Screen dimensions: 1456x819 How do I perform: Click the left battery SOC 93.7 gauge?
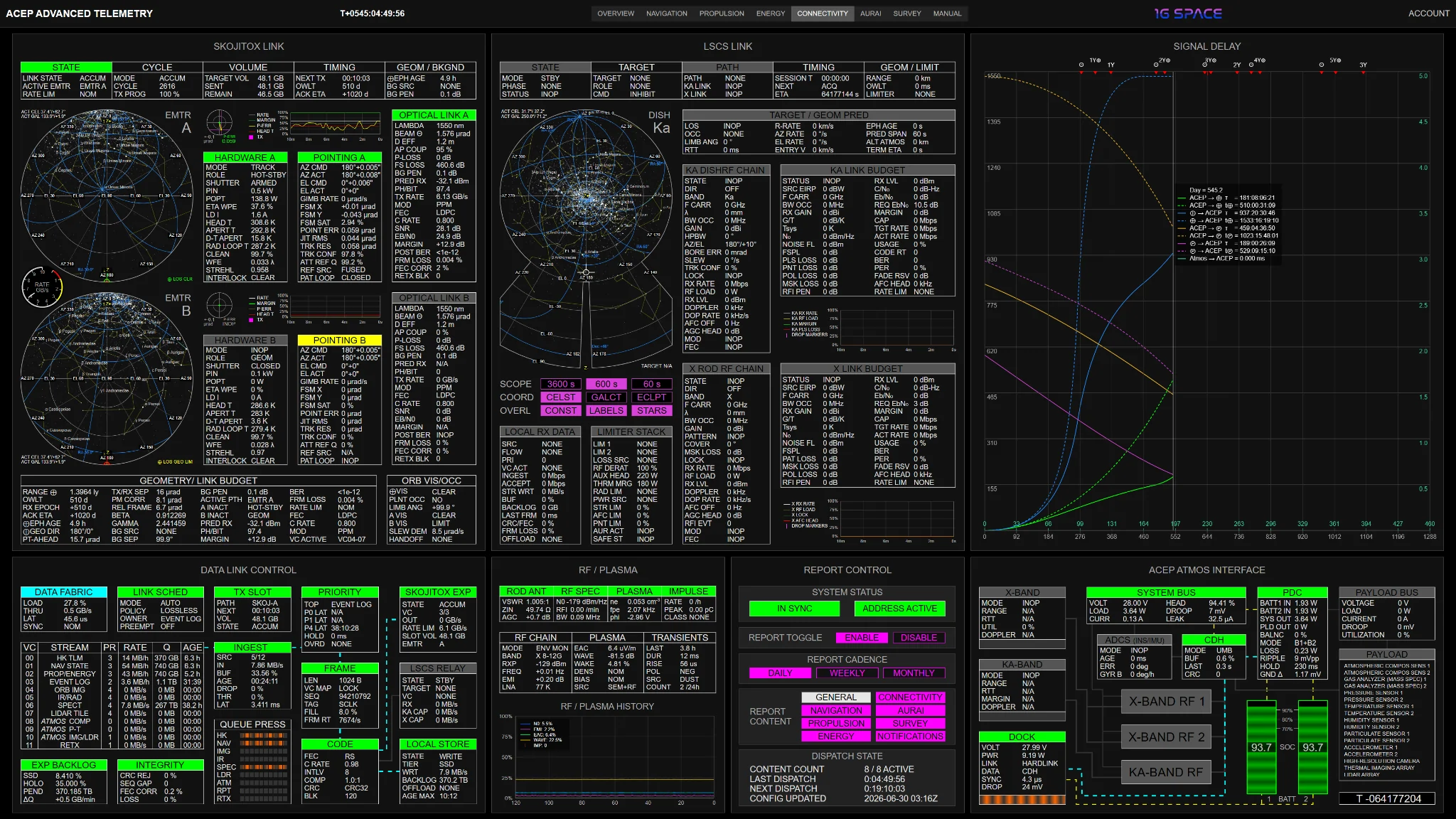point(1261,746)
